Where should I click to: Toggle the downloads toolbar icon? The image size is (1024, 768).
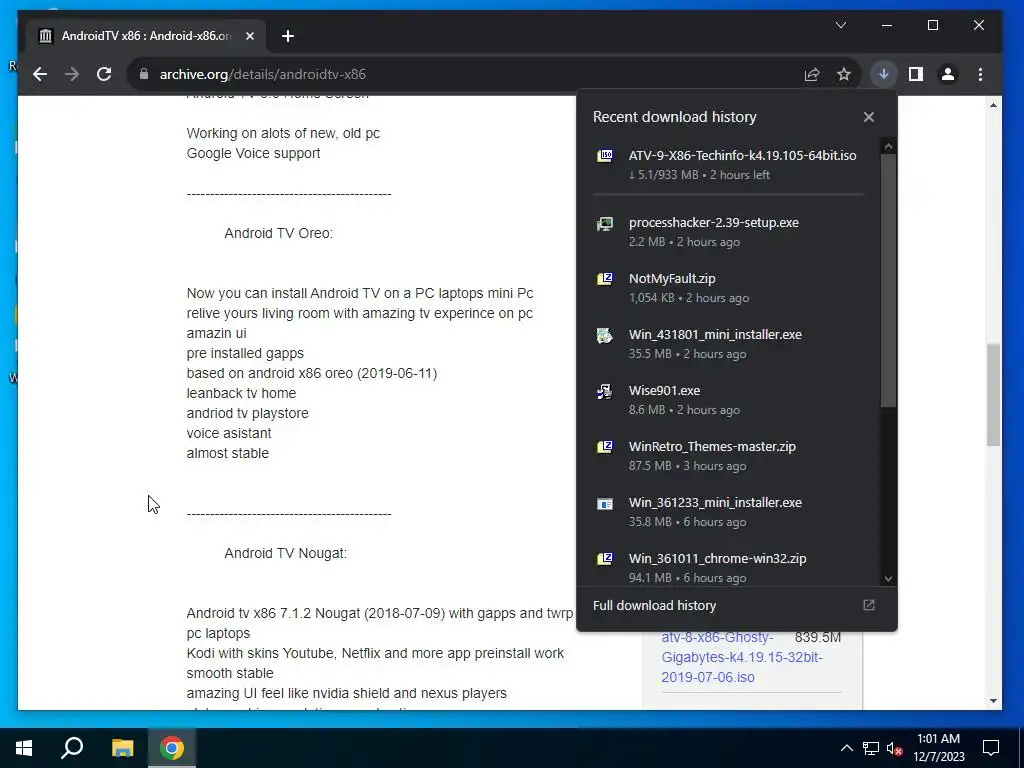pos(884,74)
